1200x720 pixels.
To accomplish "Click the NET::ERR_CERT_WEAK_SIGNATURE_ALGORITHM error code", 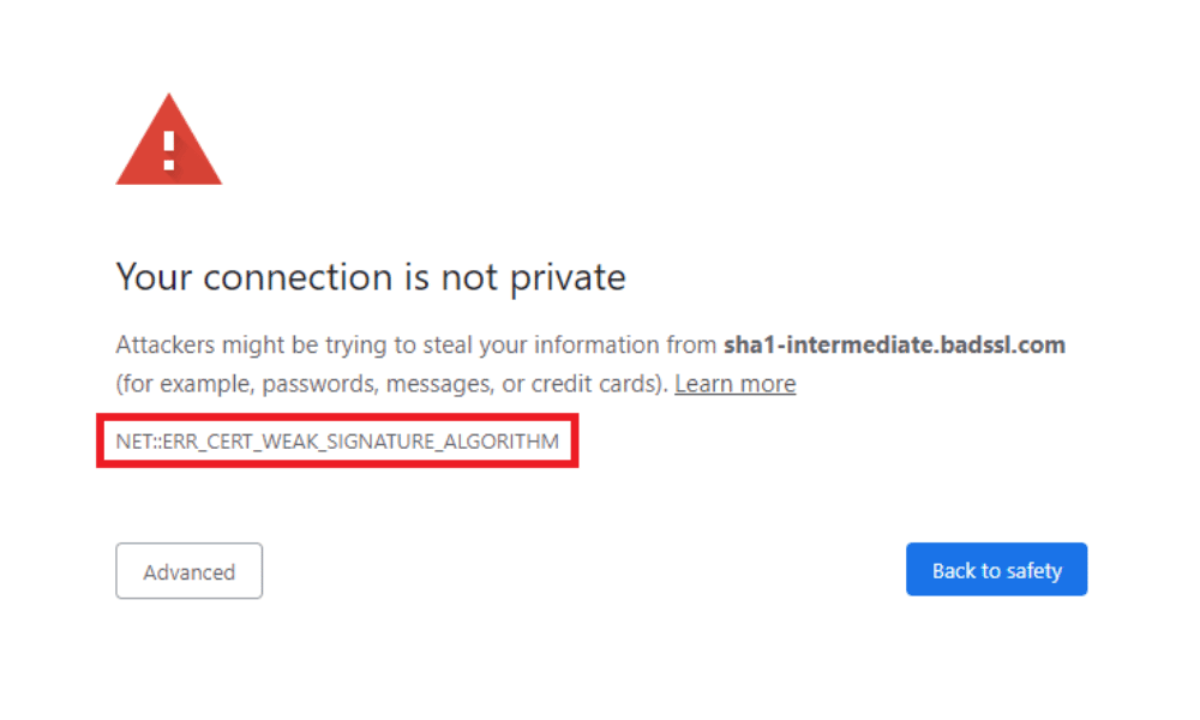I will point(337,441).
